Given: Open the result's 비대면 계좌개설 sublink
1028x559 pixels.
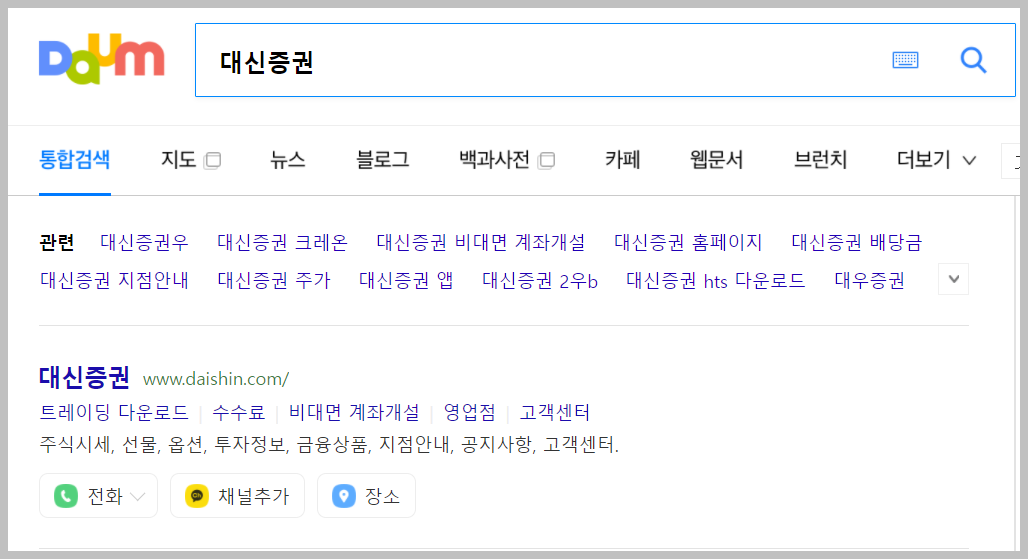Looking at the screenshot, I should click(354, 412).
